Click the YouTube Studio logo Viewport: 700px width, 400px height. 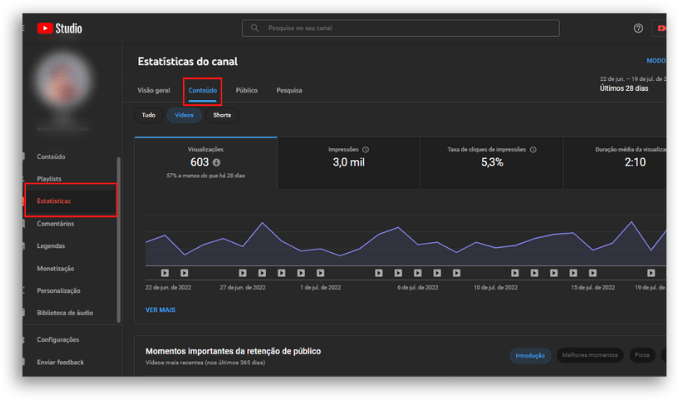[x=60, y=29]
